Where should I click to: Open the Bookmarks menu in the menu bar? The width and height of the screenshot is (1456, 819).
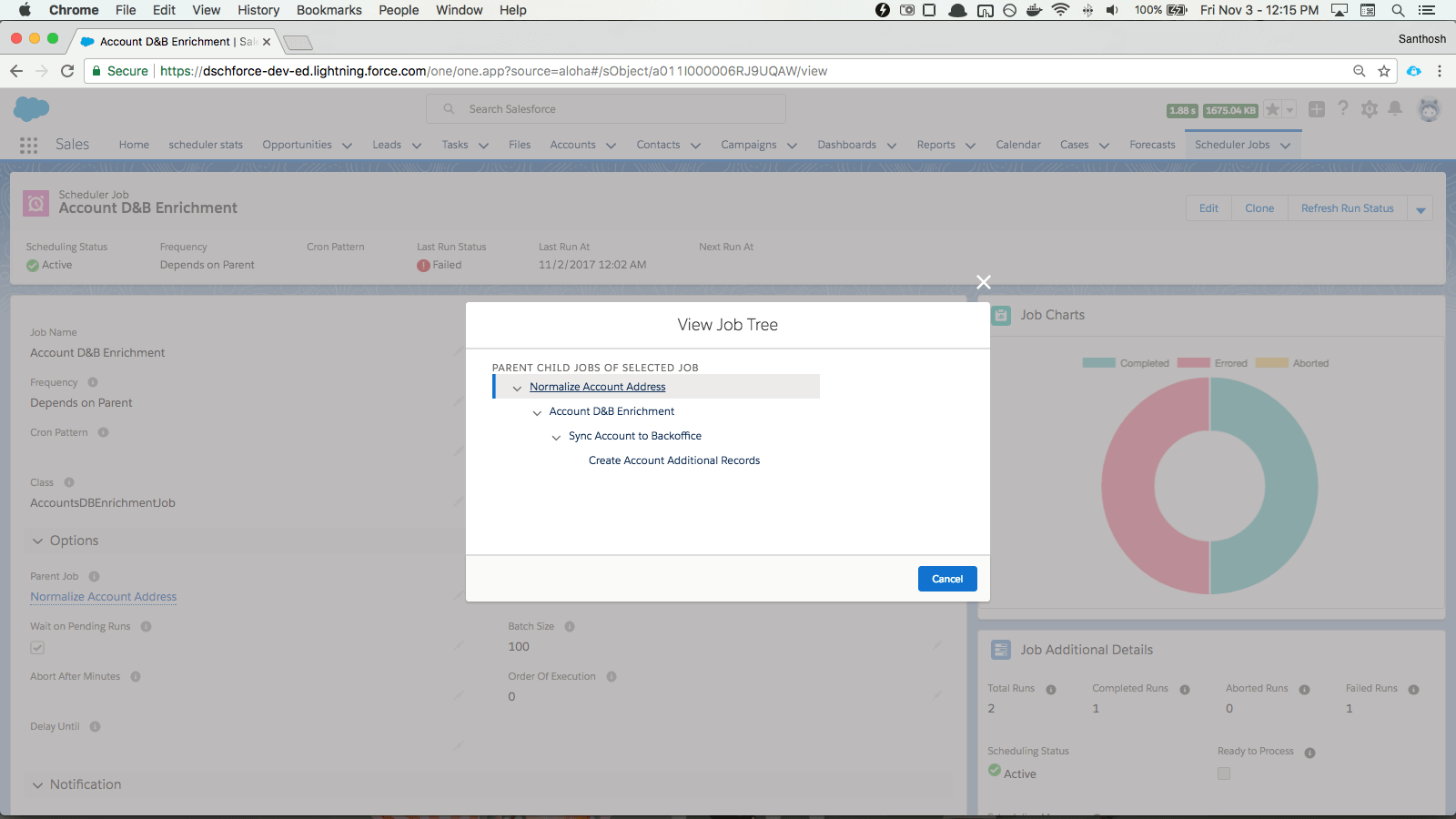coord(329,10)
